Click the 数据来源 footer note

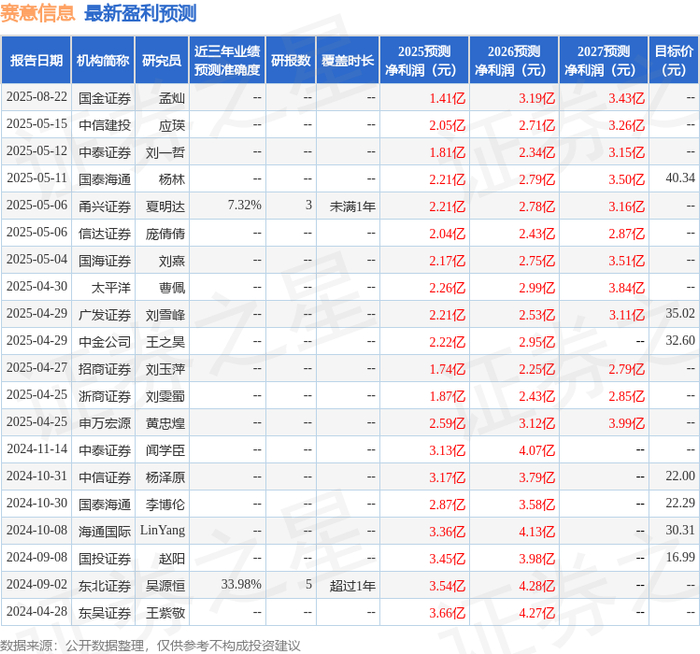click(150, 646)
